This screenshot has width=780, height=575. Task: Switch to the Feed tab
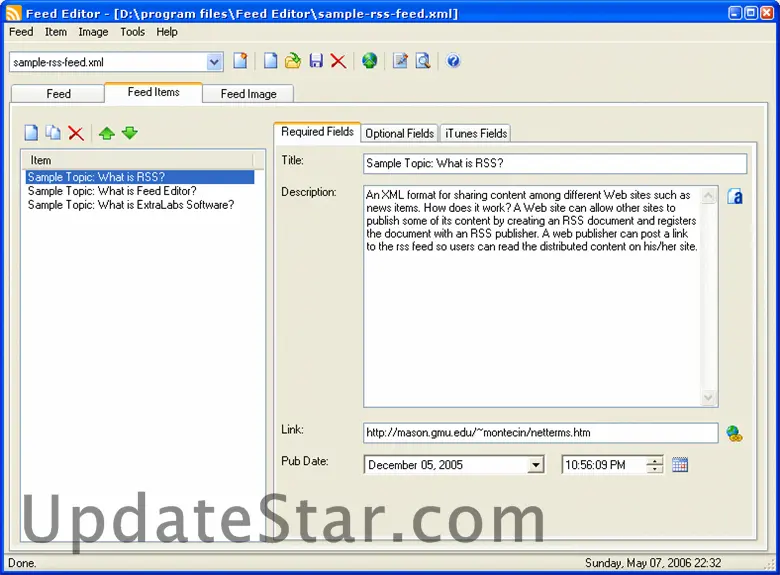(x=58, y=94)
